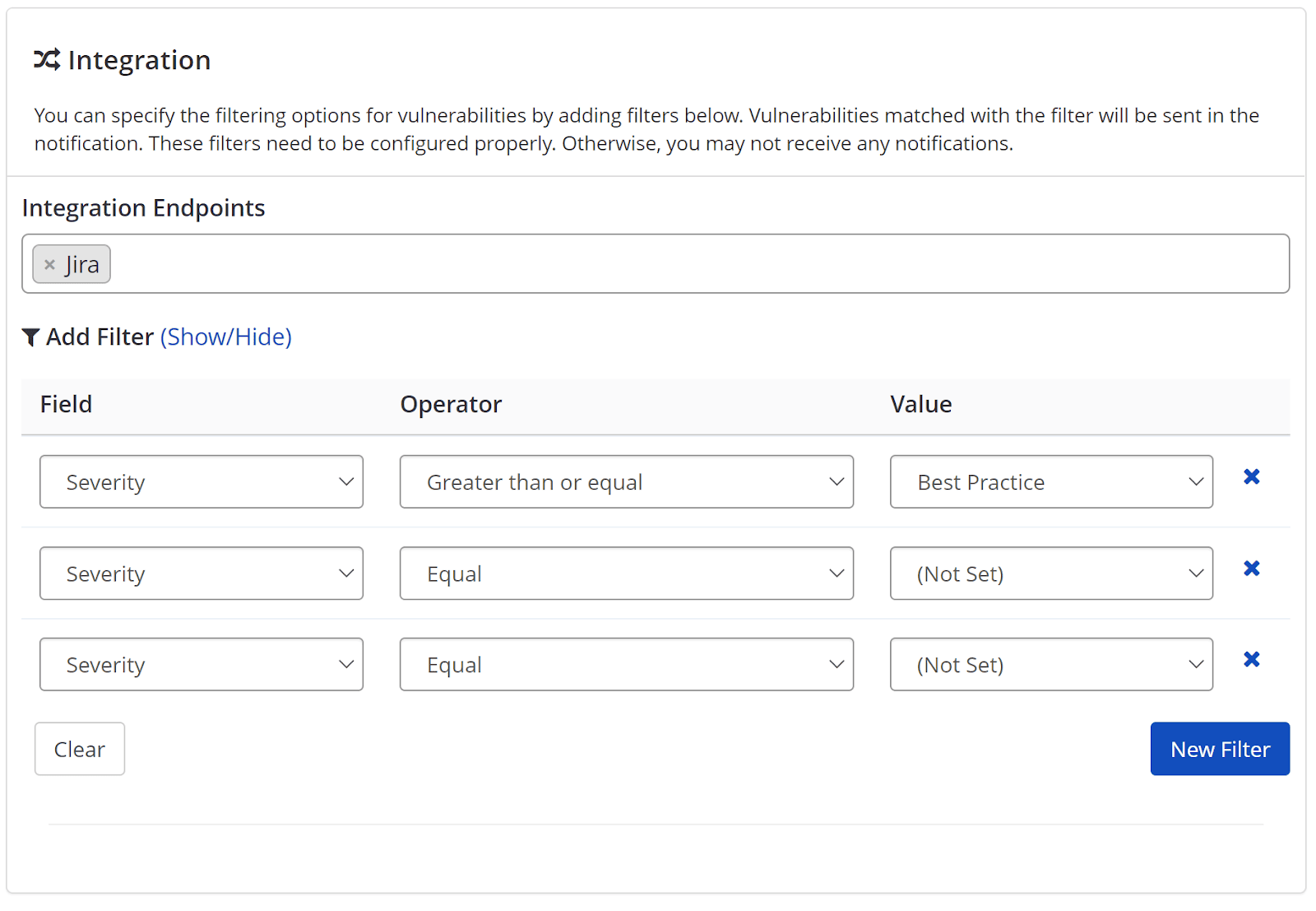The height and width of the screenshot is (911, 1316).
Task: Remove the first filter row with blue X
Action: pos(1251,476)
